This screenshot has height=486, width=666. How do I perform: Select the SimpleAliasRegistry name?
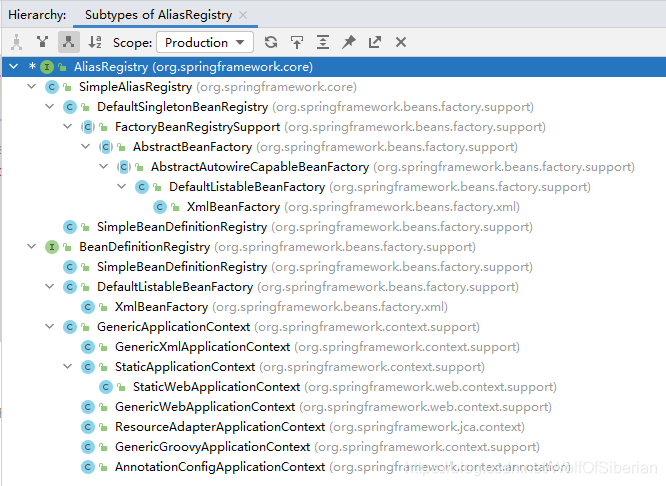(x=135, y=87)
